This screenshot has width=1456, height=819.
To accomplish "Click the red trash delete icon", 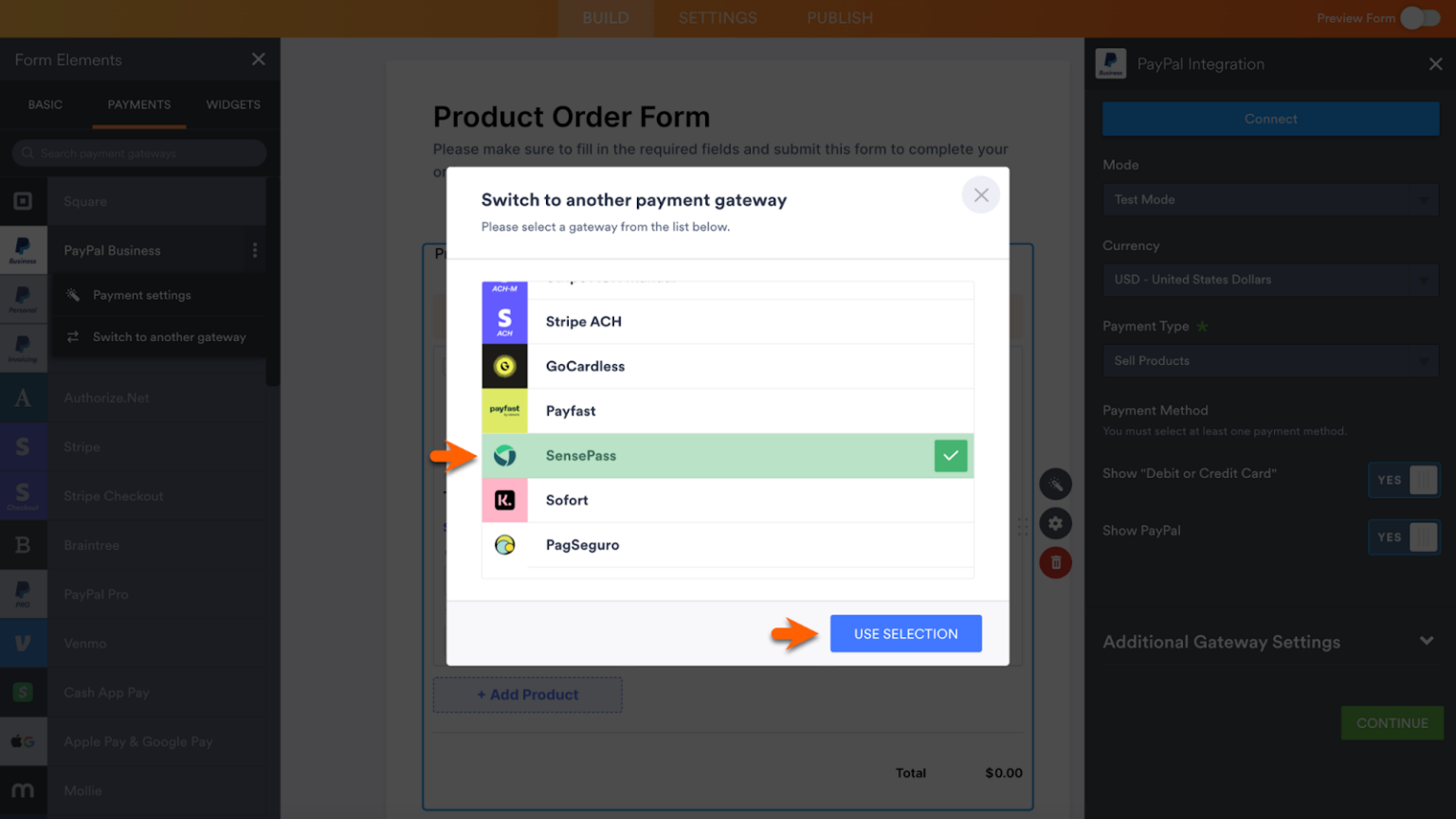I will click(x=1056, y=562).
